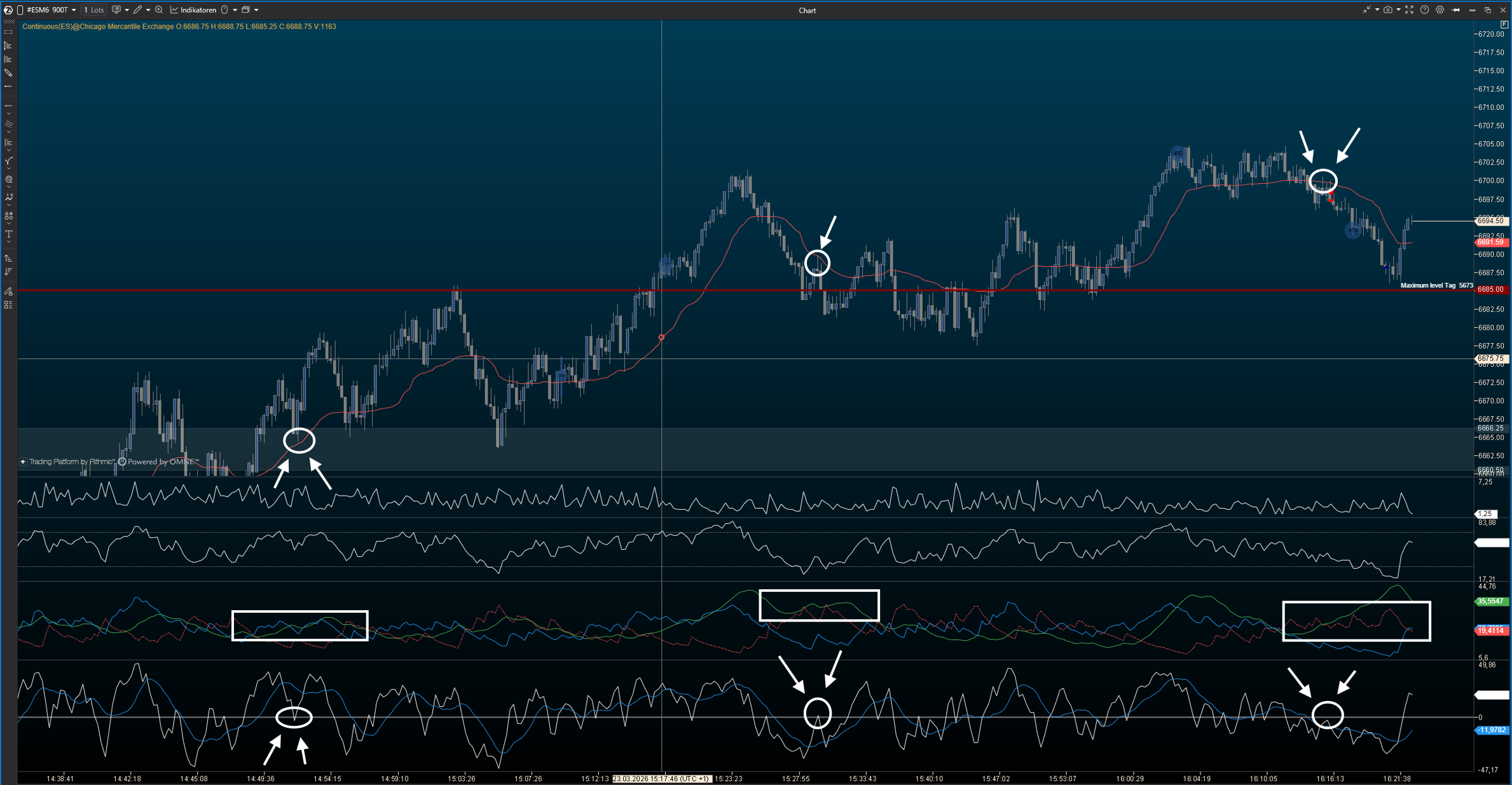Expand the Text tool chevron
Image resolution: width=1512 pixels, height=785 pixels.
tap(8, 242)
